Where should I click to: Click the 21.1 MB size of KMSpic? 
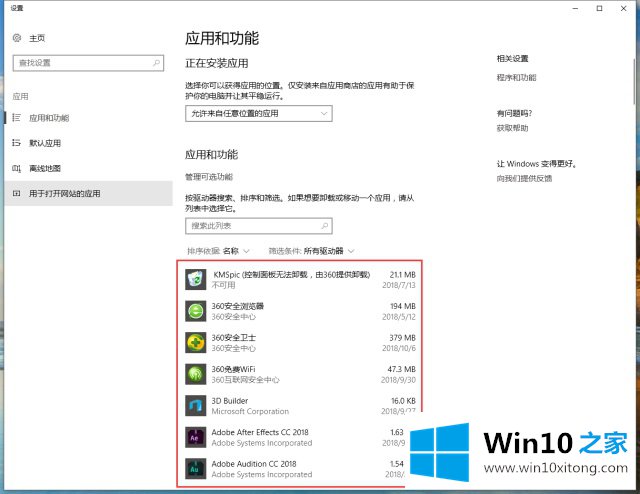point(402,275)
